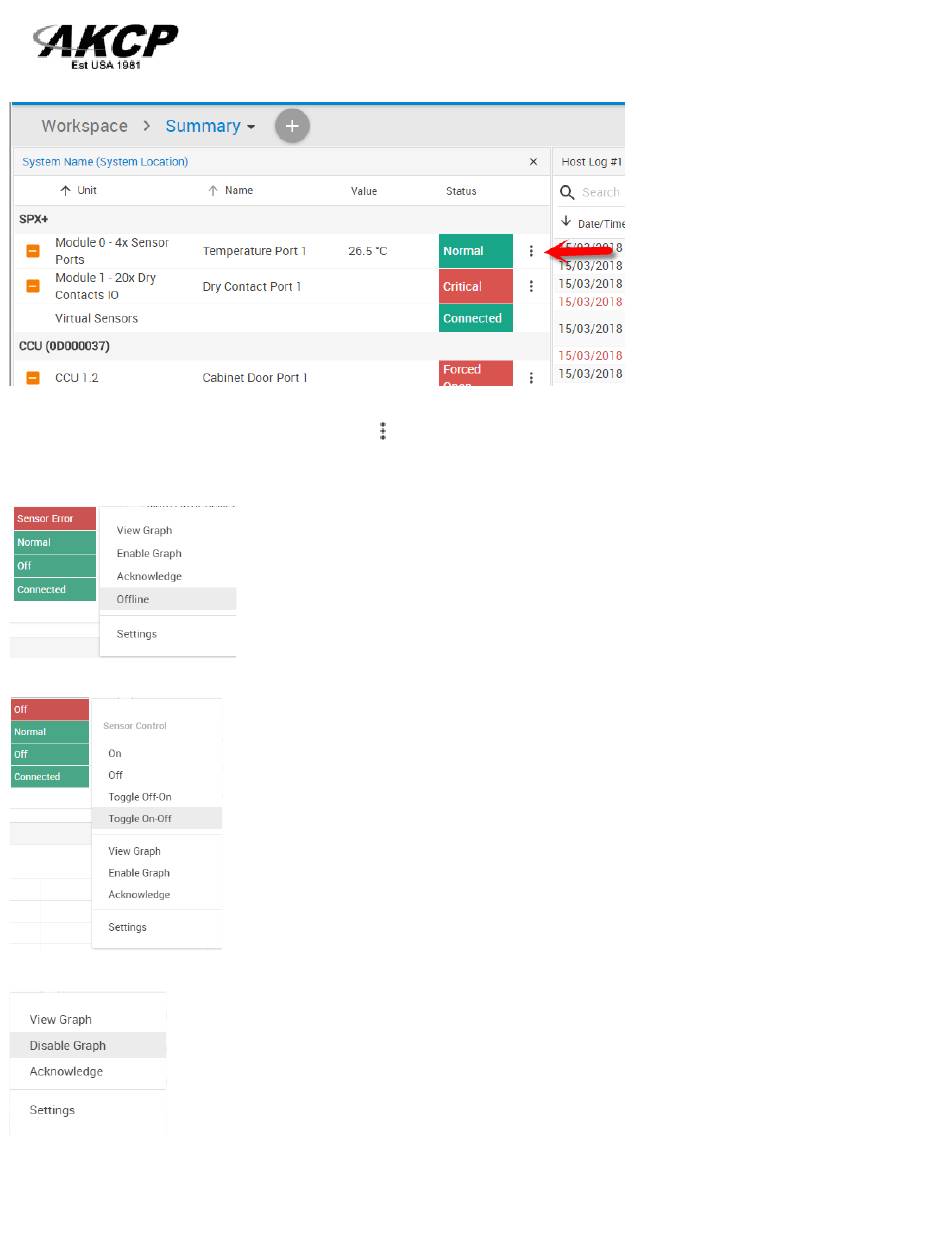Click the Cabinet Door Port 1 name
This screenshot has width=950, height=1260.
coord(255,378)
